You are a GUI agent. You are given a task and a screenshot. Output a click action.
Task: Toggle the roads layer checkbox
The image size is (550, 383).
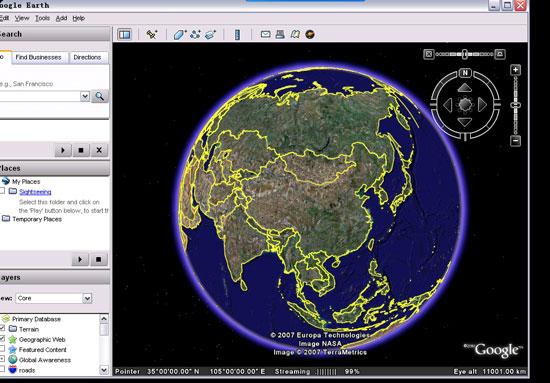point(2,369)
